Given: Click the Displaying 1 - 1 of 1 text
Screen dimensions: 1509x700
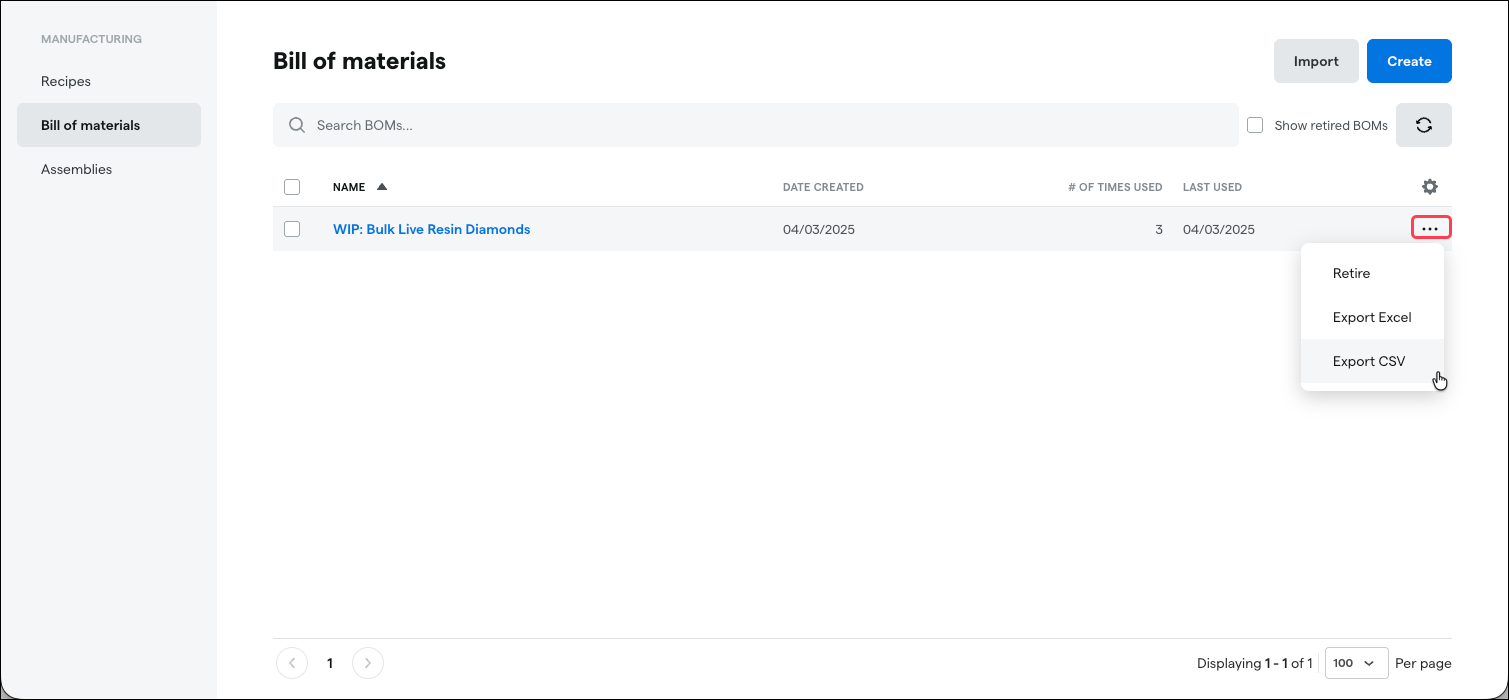Looking at the screenshot, I should (x=1255, y=663).
